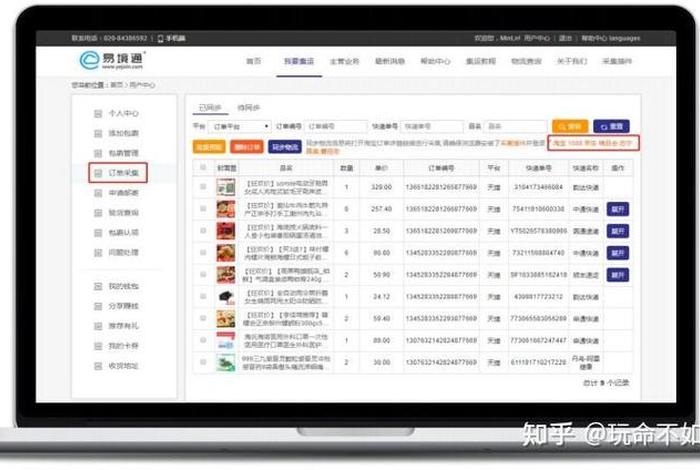Open 申请邮寄 in the sidebar
Screen dimensions: 700x470
124,193
